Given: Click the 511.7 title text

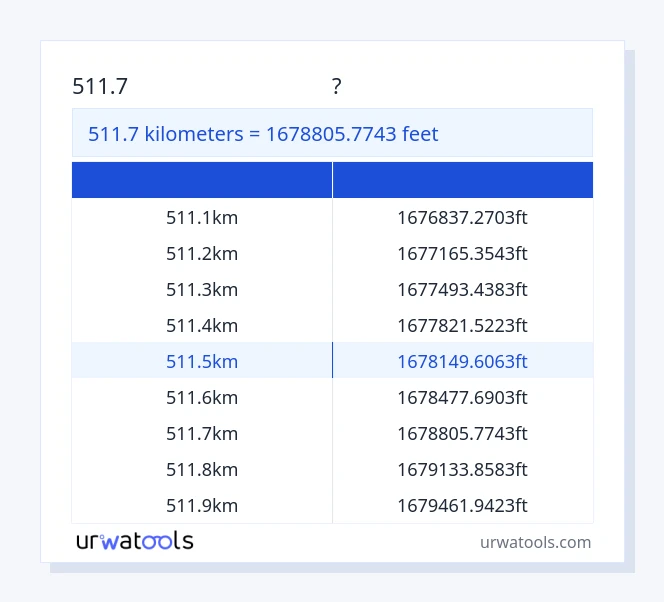Looking at the screenshot, I should pyautogui.click(x=100, y=87).
